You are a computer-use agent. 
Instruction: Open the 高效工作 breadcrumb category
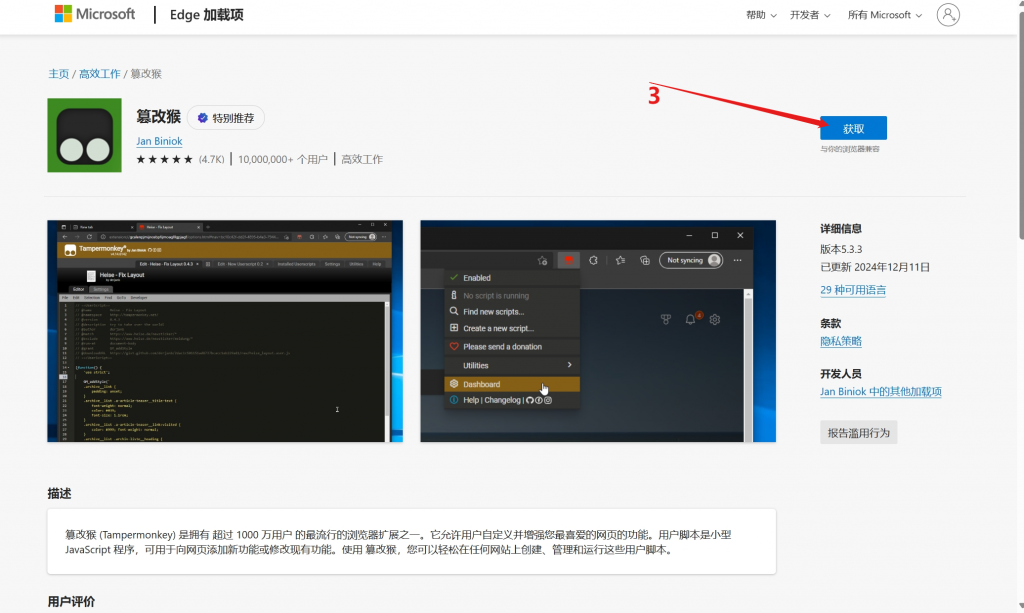pyautogui.click(x=99, y=74)
